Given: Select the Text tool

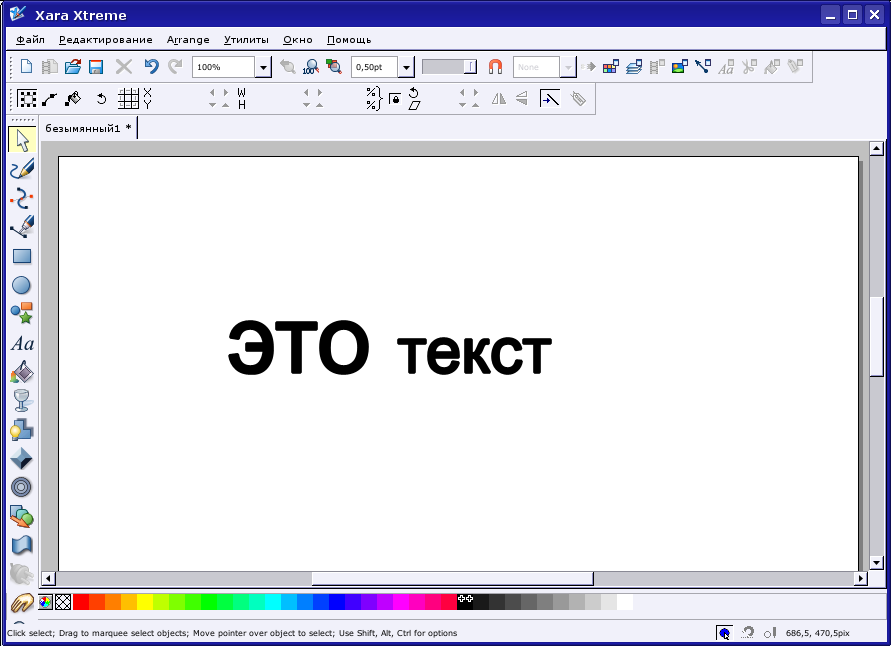Looking at the screenshot, I should tap(21, 343).
